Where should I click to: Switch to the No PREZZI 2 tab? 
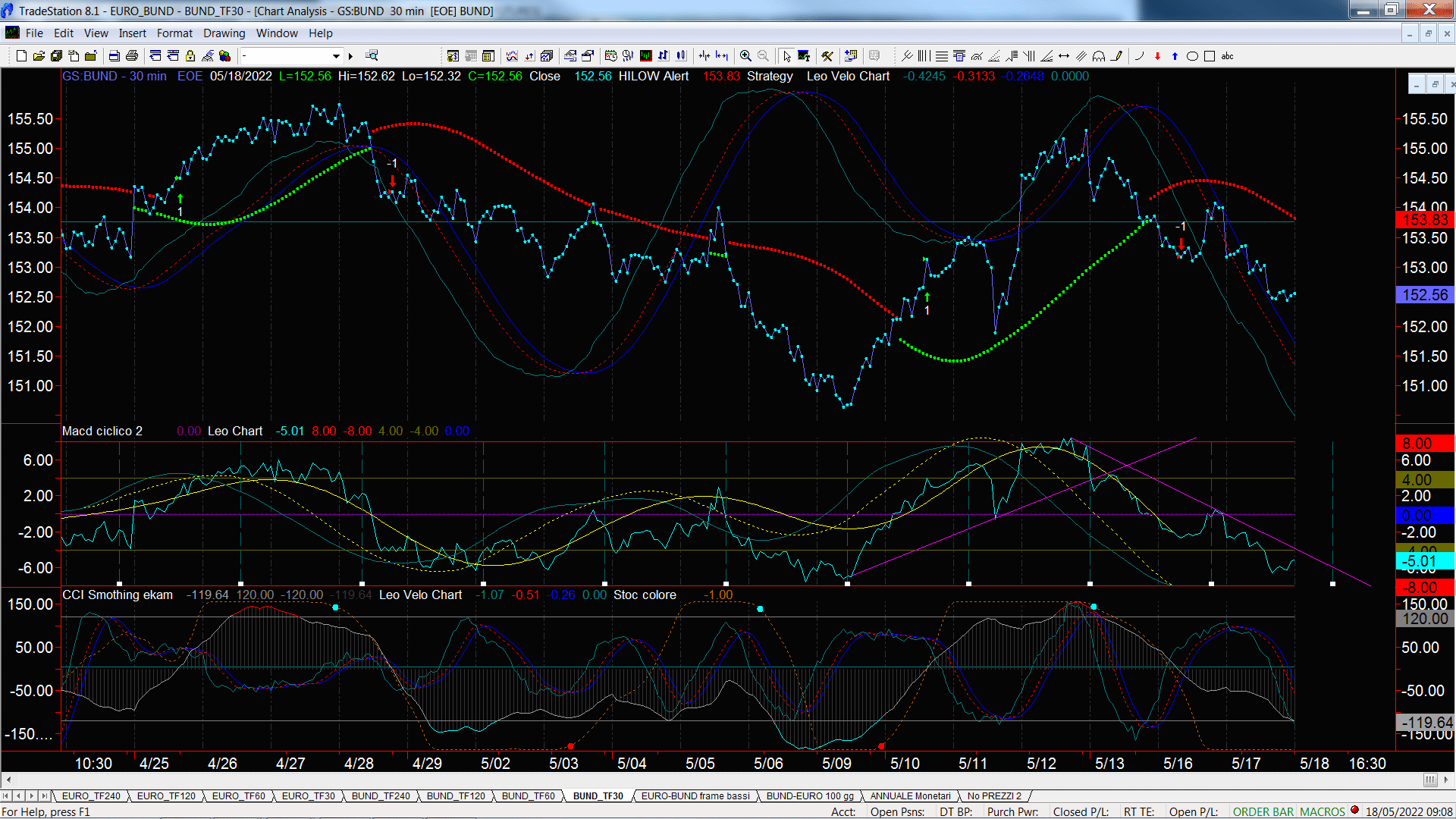click(994, 795)
